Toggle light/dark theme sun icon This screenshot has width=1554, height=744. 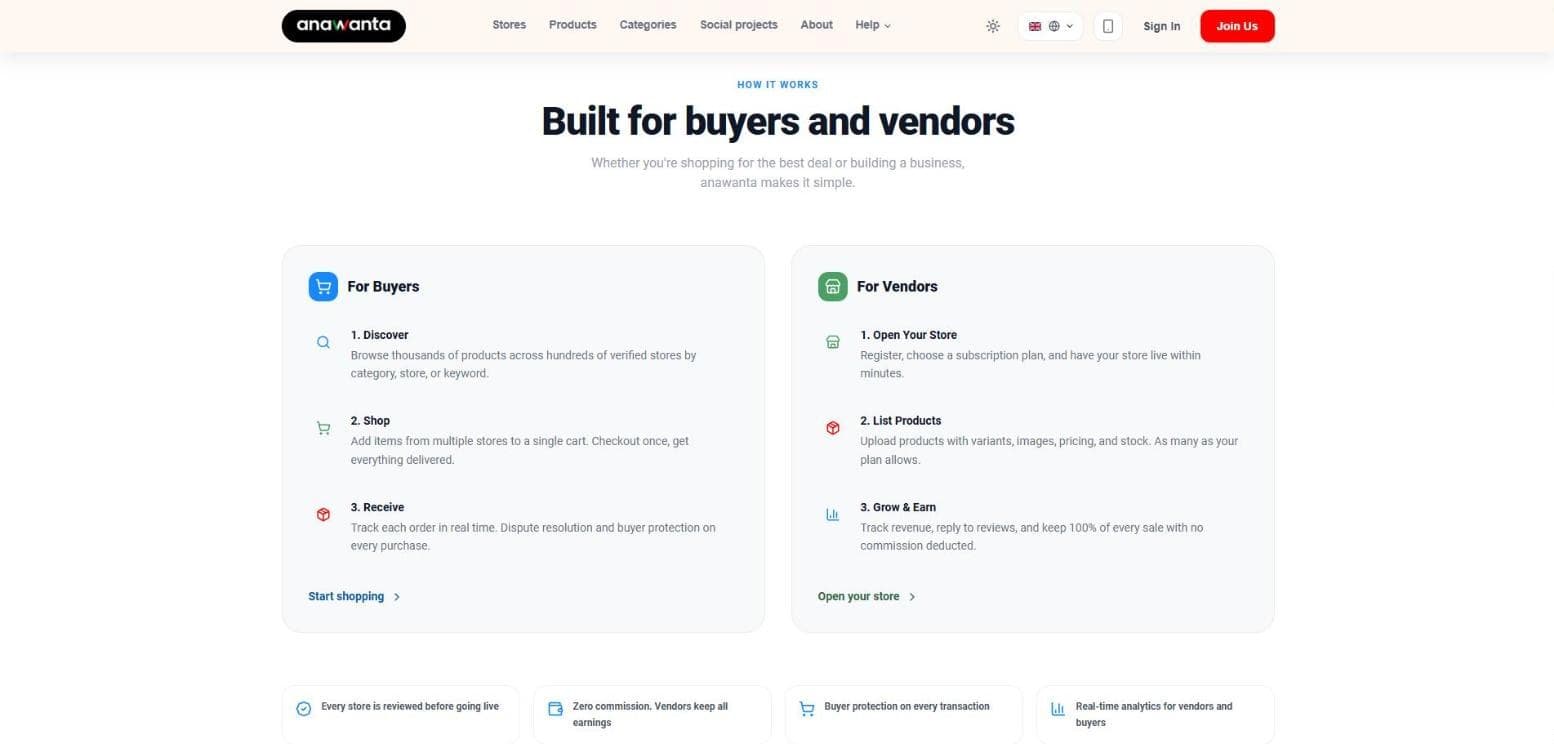tap(993, 26)
